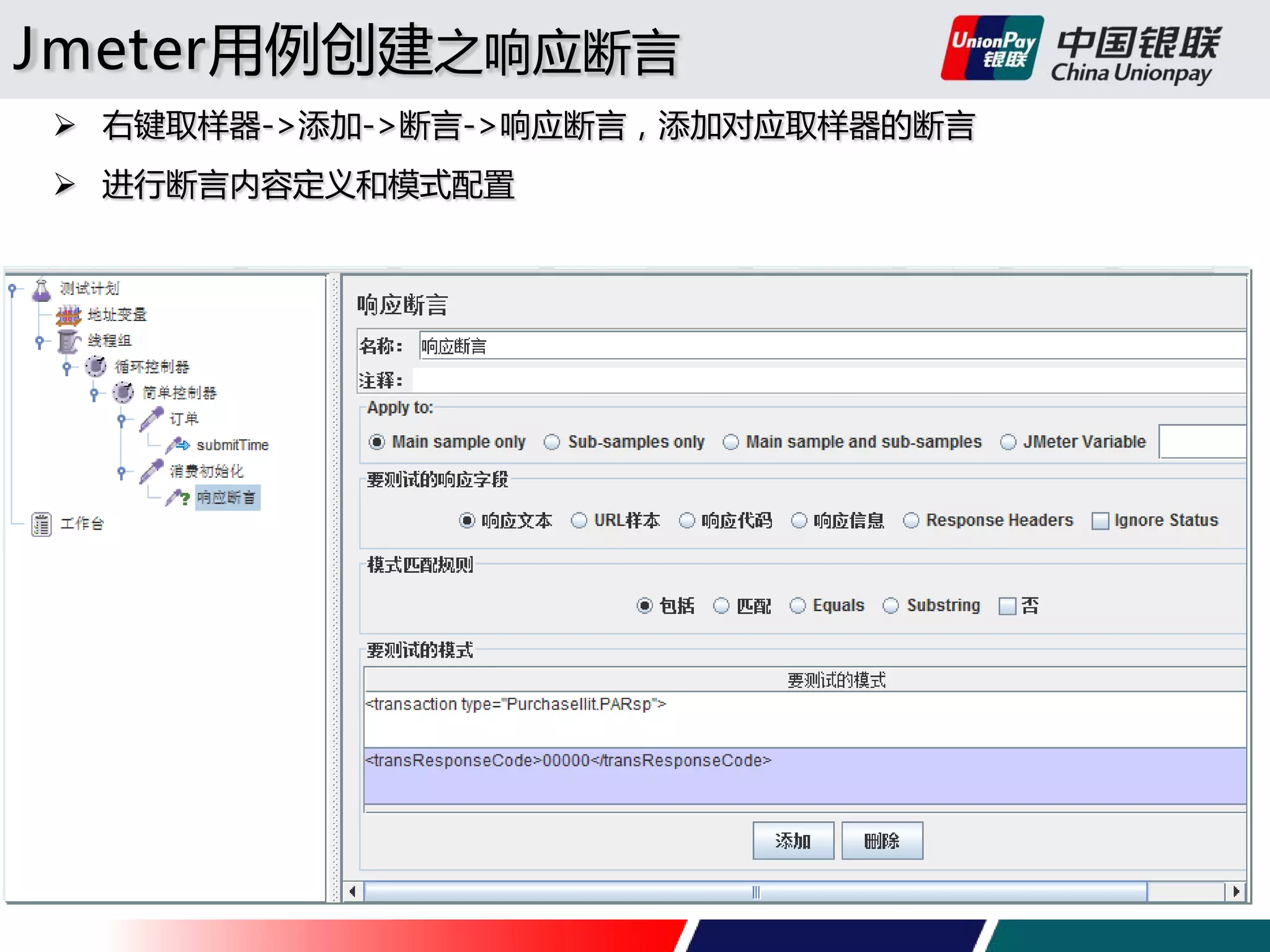Tick the 否 negation checkbox
Image resolution: width=1270 pixels, height=952 pixels.
pos(1007,606)
